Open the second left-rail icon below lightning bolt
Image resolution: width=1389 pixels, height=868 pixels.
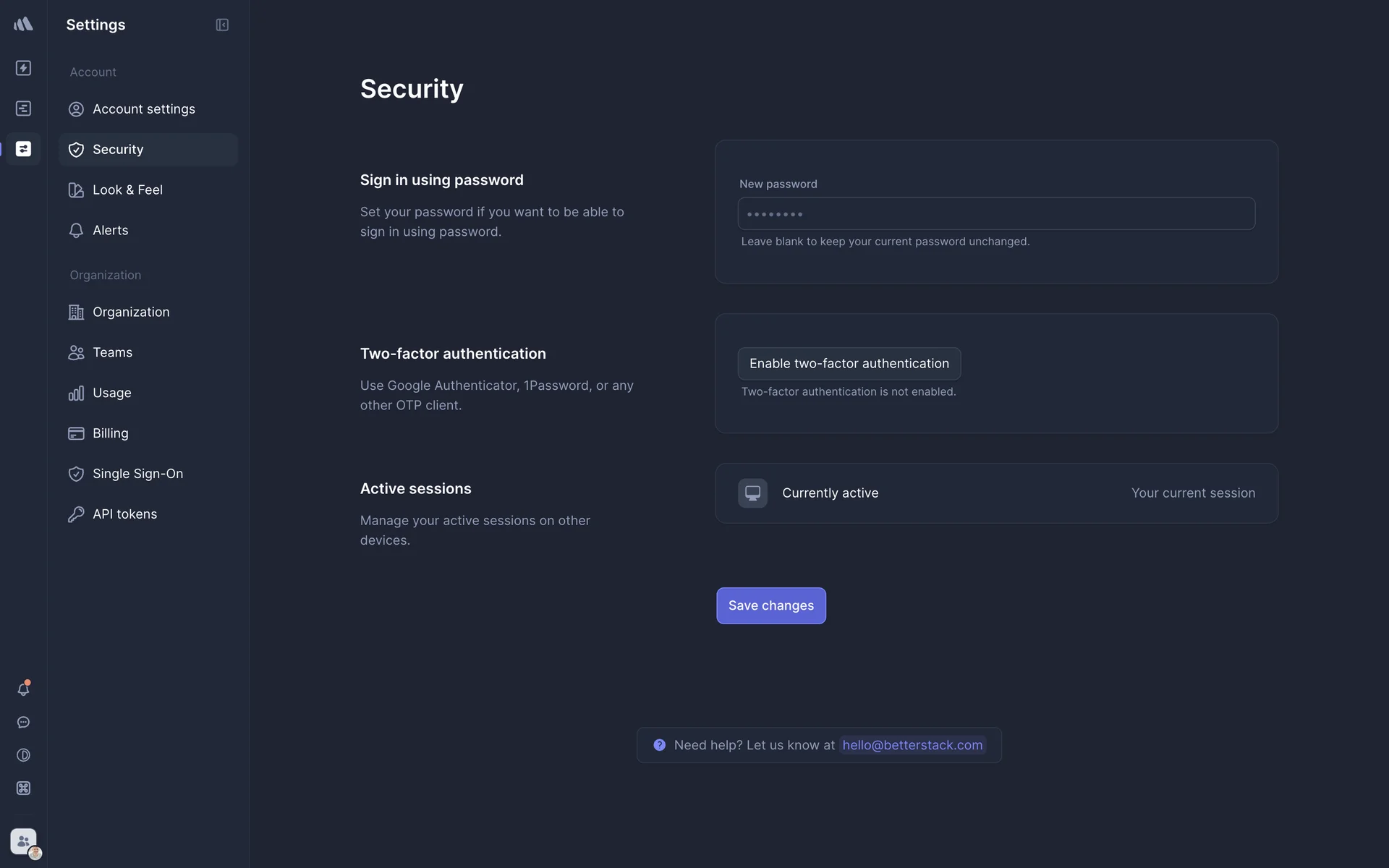23,109
